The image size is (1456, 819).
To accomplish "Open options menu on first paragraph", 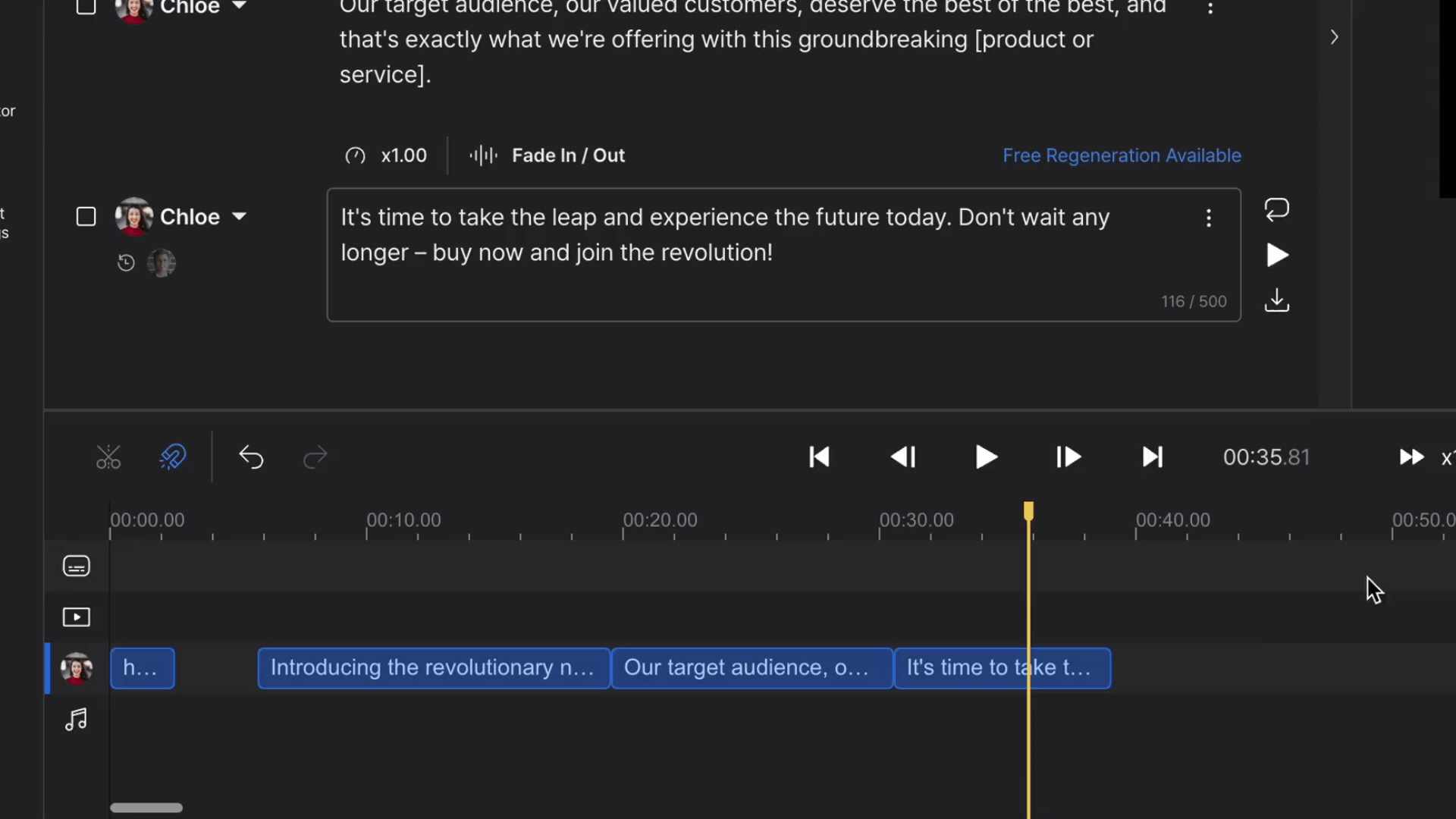I will 1210,8.
